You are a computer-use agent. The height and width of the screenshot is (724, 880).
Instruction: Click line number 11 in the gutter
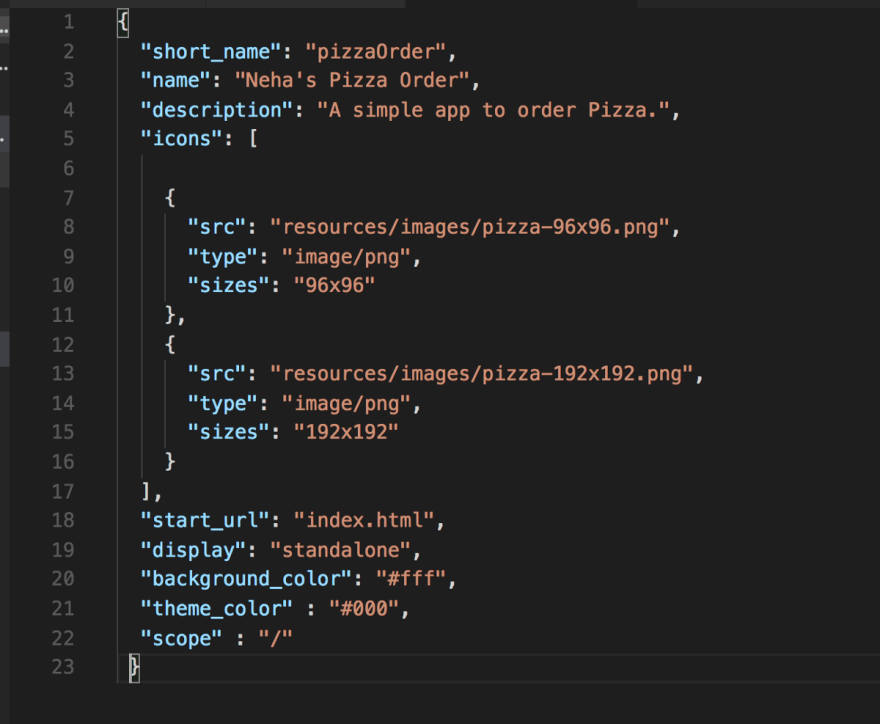coord(63,315)
